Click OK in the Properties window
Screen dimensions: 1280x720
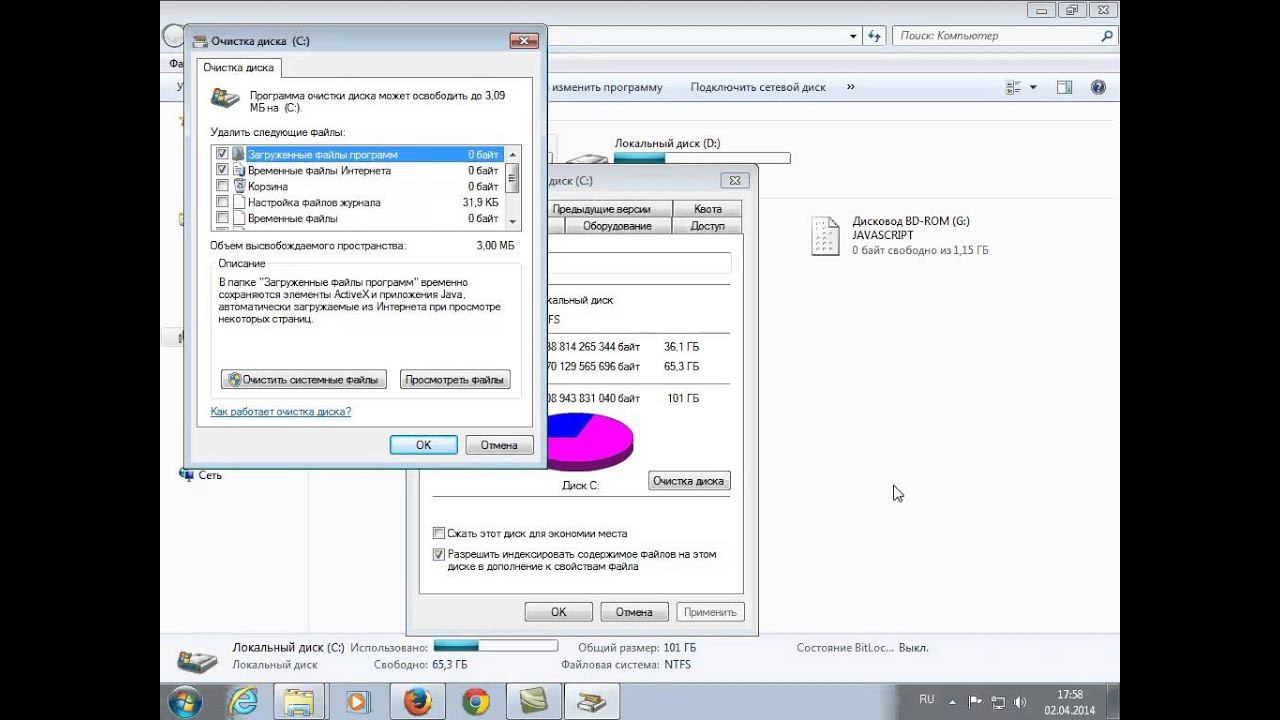[559, 612]
